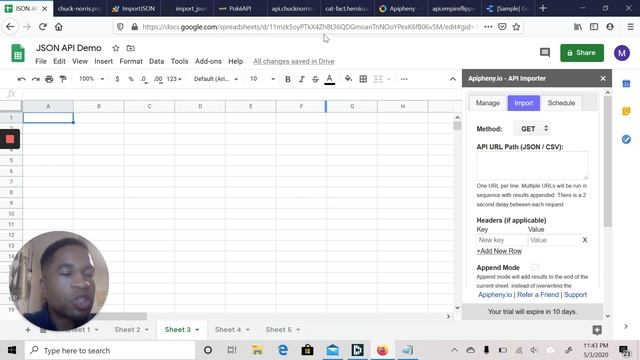Screen dimensions: 640x360
Task: Click +Add New Row link
Action: pos(499,251)
